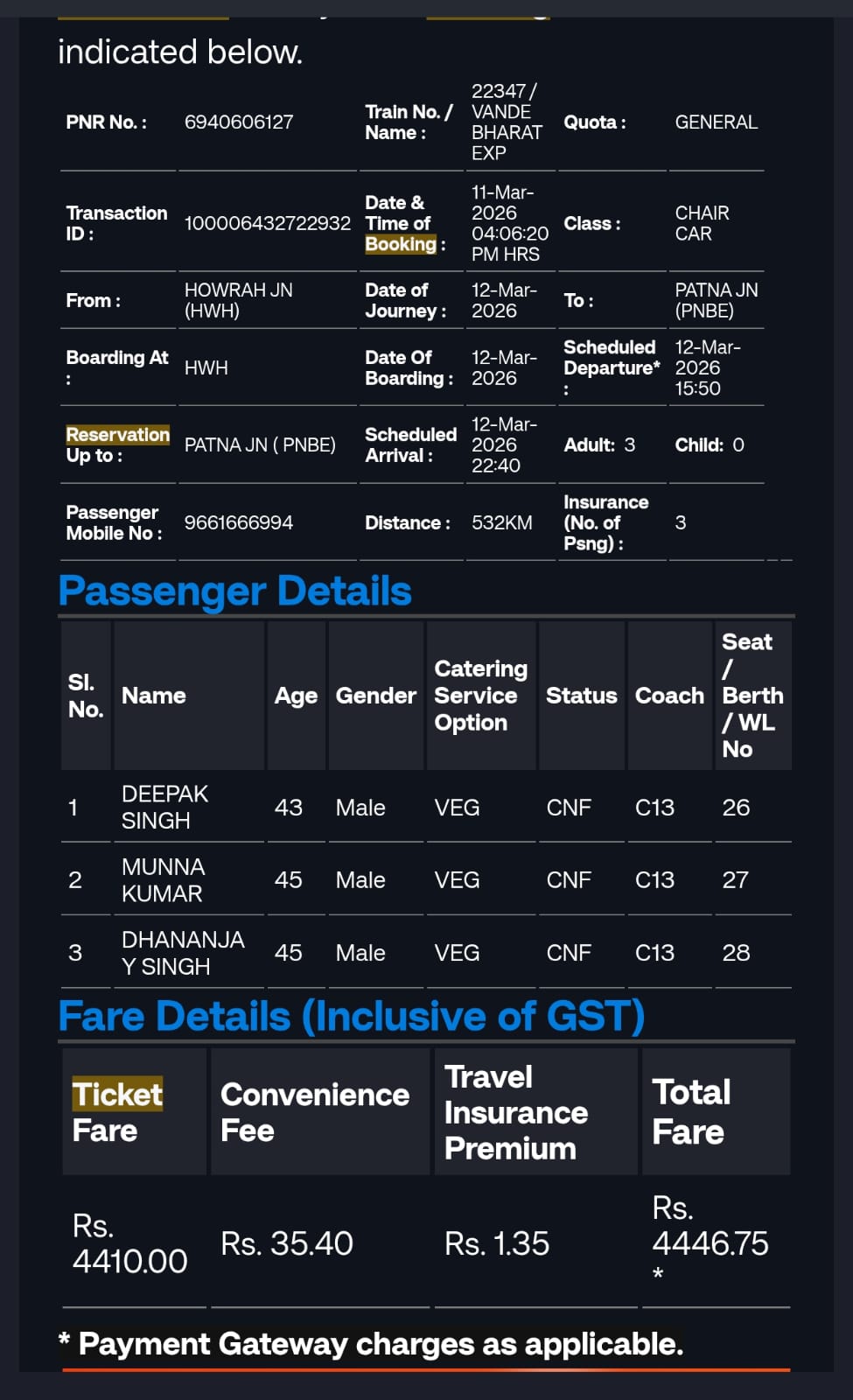Click the Fare Details (Inclusive of GST) heading
The width and height of the screenshot is (853, 1400).
(x=352, y=1017)
